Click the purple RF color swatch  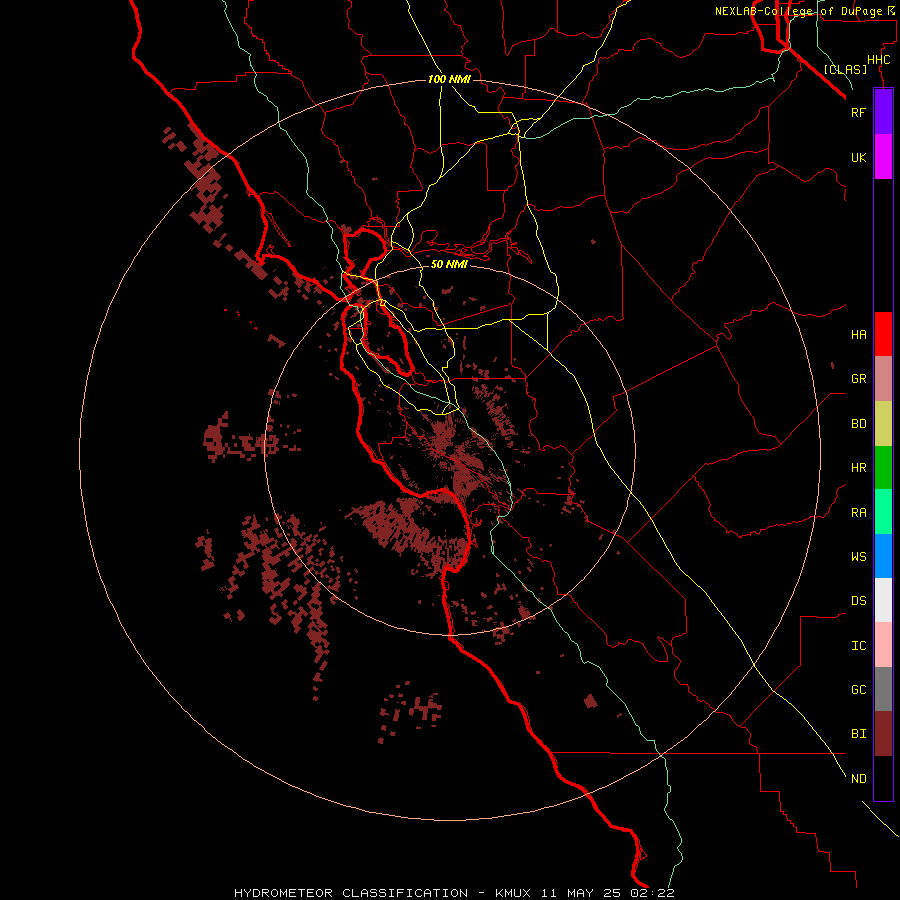[x=883, y=112]
